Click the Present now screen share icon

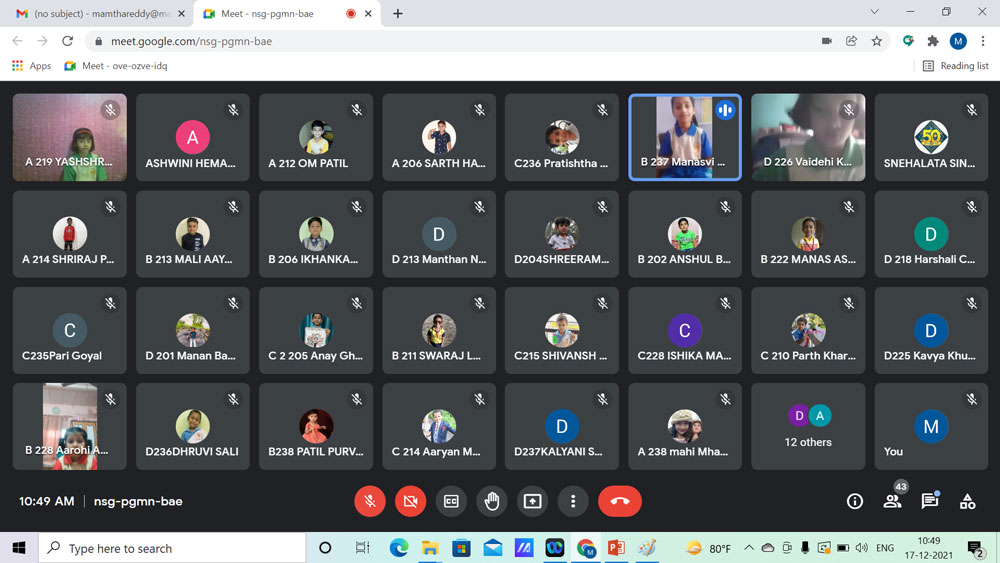(x=532, y=501)
